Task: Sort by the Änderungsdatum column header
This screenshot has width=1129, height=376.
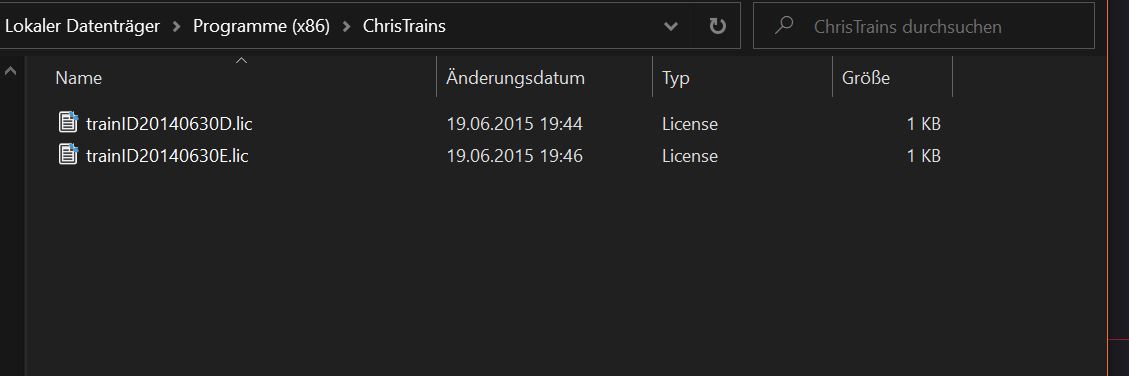Action: (x=515, y=78)
